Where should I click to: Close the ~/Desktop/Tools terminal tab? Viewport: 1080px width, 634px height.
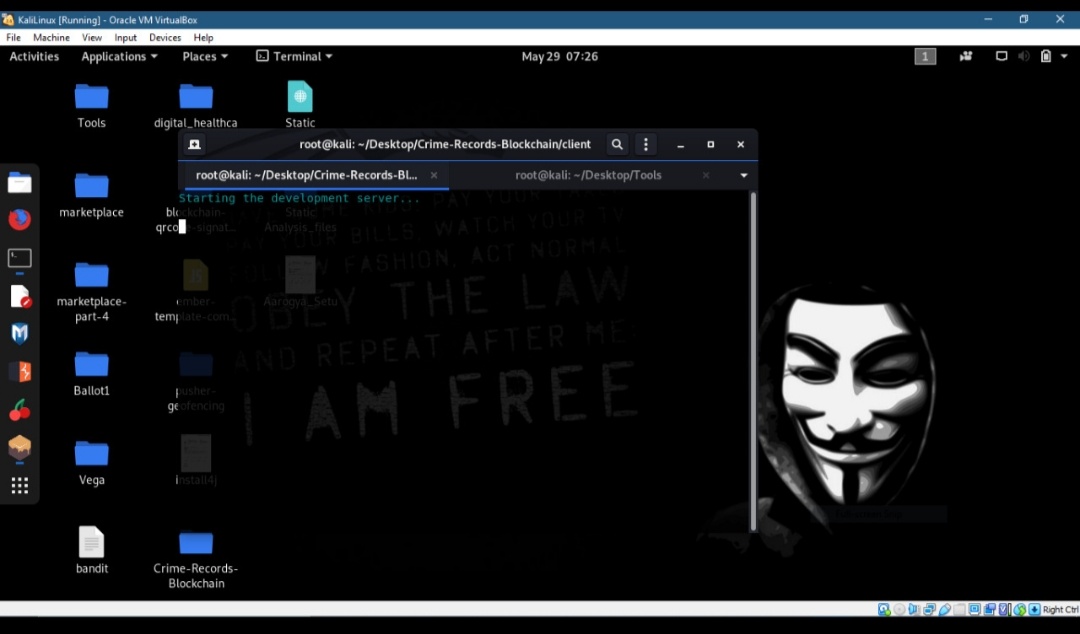click(706, 176)
